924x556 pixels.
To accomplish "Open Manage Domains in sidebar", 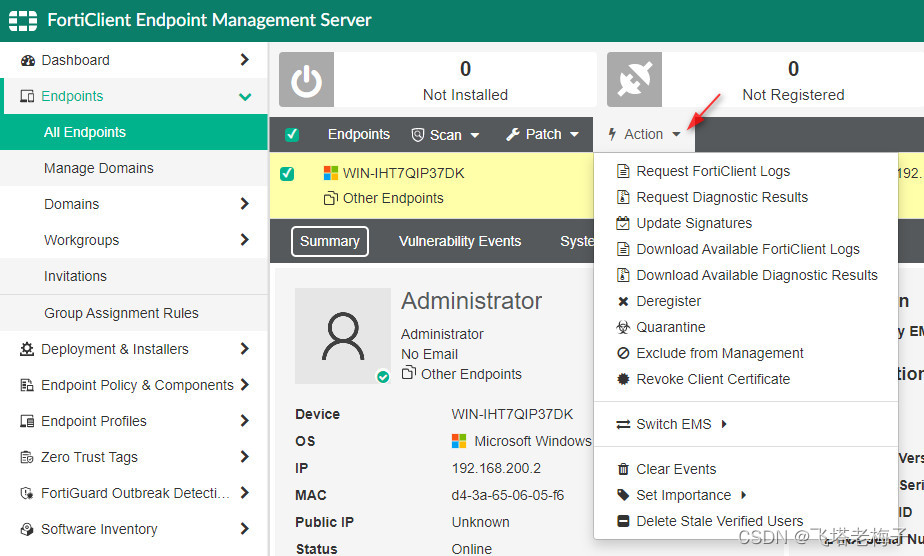I will pyautogui.click(x=134, y=168).
